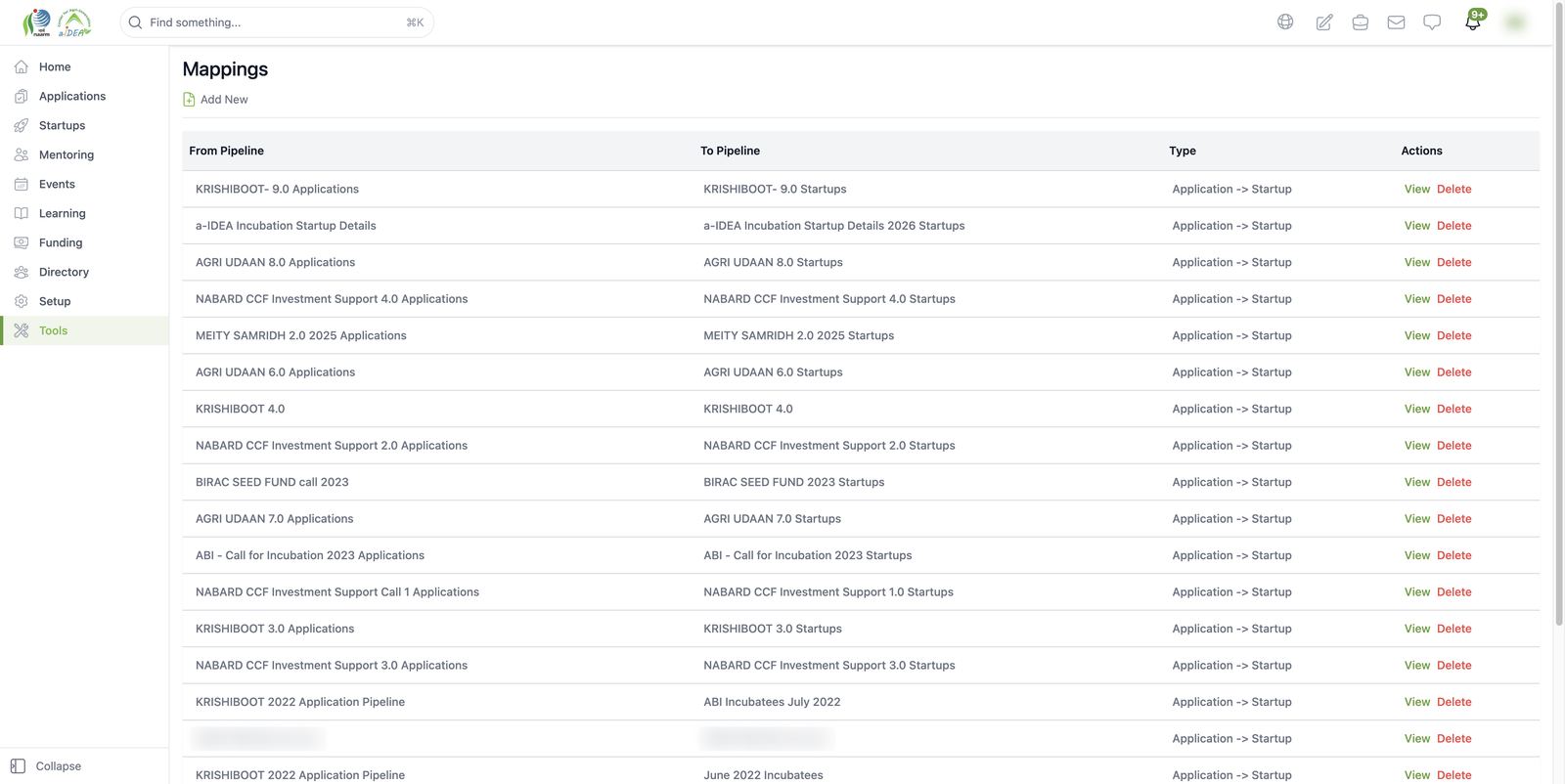Click the Learning book icon

tap(22, 213)
